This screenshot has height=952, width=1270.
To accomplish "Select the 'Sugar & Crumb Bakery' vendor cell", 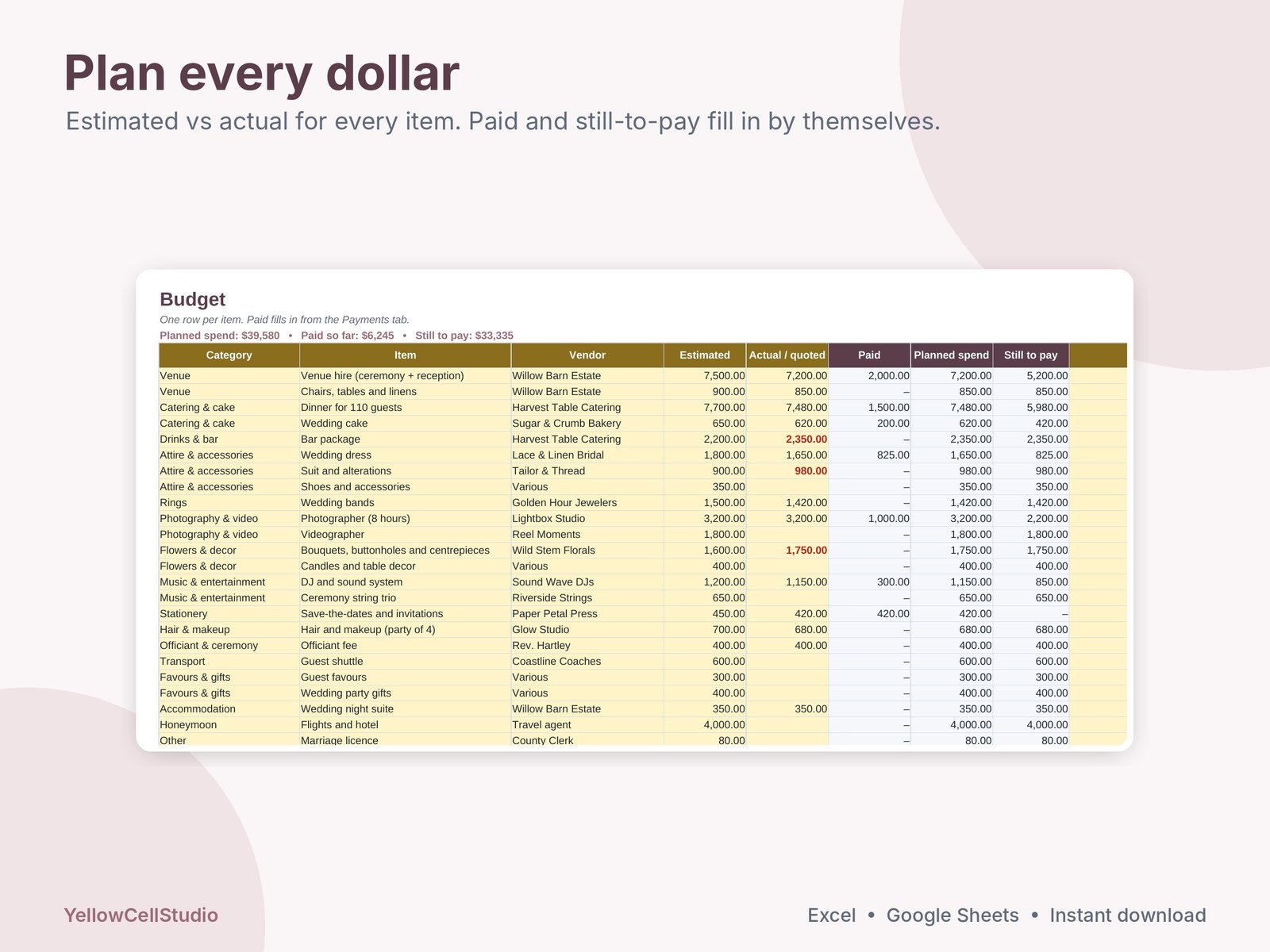I will [x=587, y=424].
